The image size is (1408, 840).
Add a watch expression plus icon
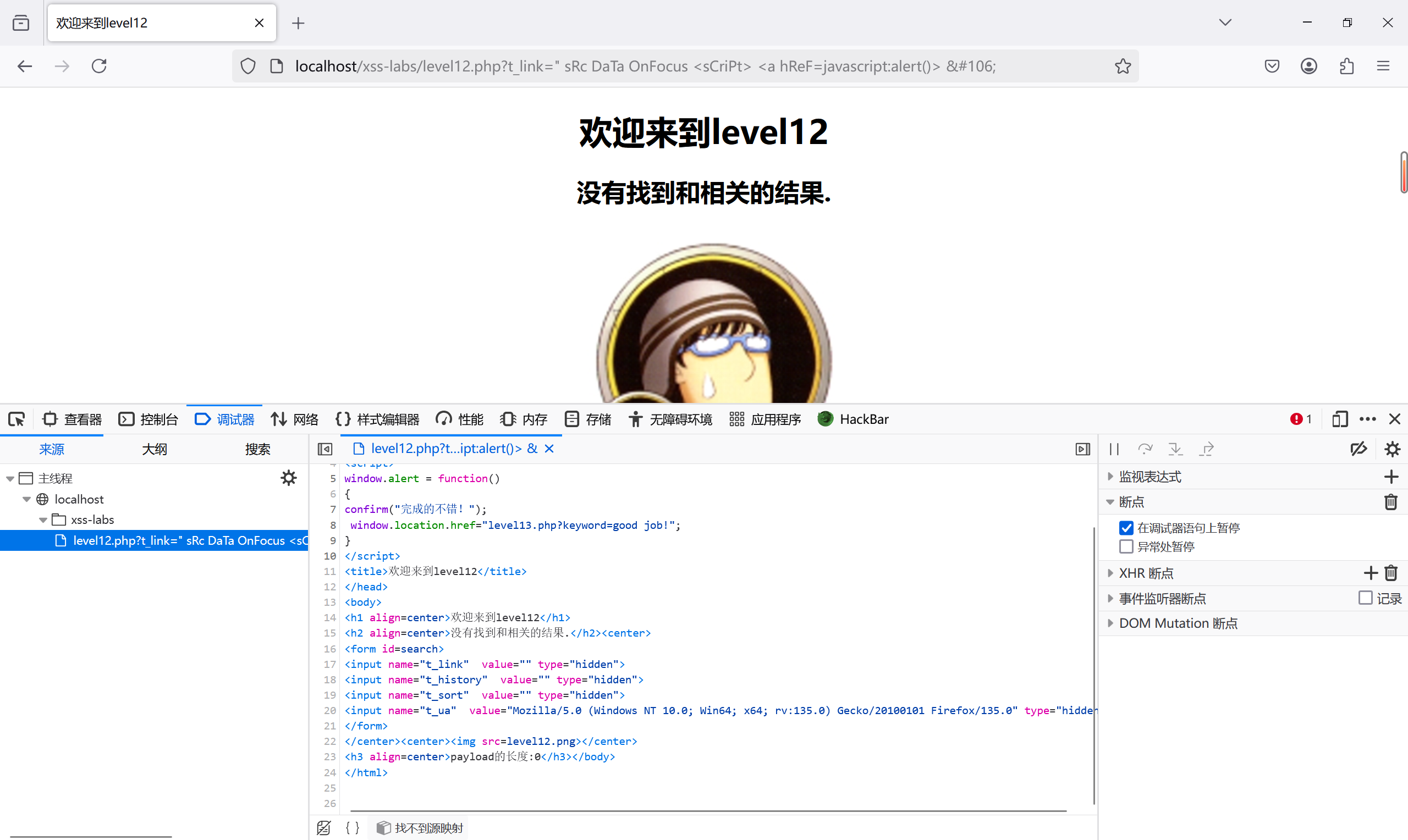1391,477
